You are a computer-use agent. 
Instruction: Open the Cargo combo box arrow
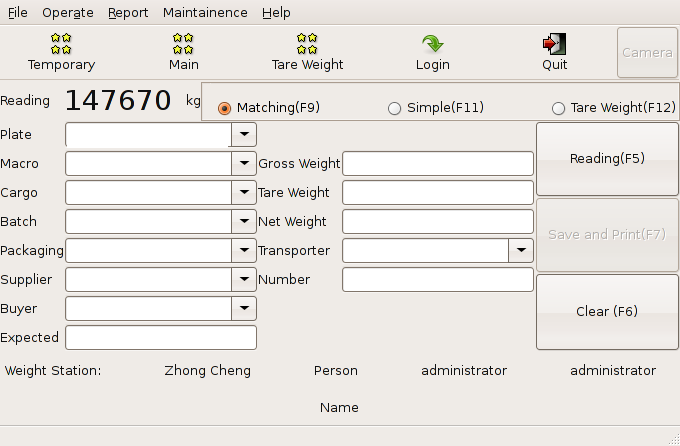tap(244, 193)
